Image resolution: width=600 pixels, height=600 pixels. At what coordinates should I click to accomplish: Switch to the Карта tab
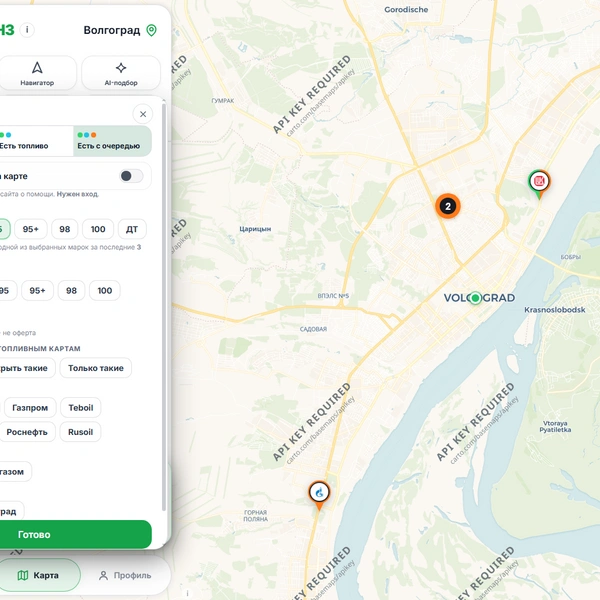(38, 575)
